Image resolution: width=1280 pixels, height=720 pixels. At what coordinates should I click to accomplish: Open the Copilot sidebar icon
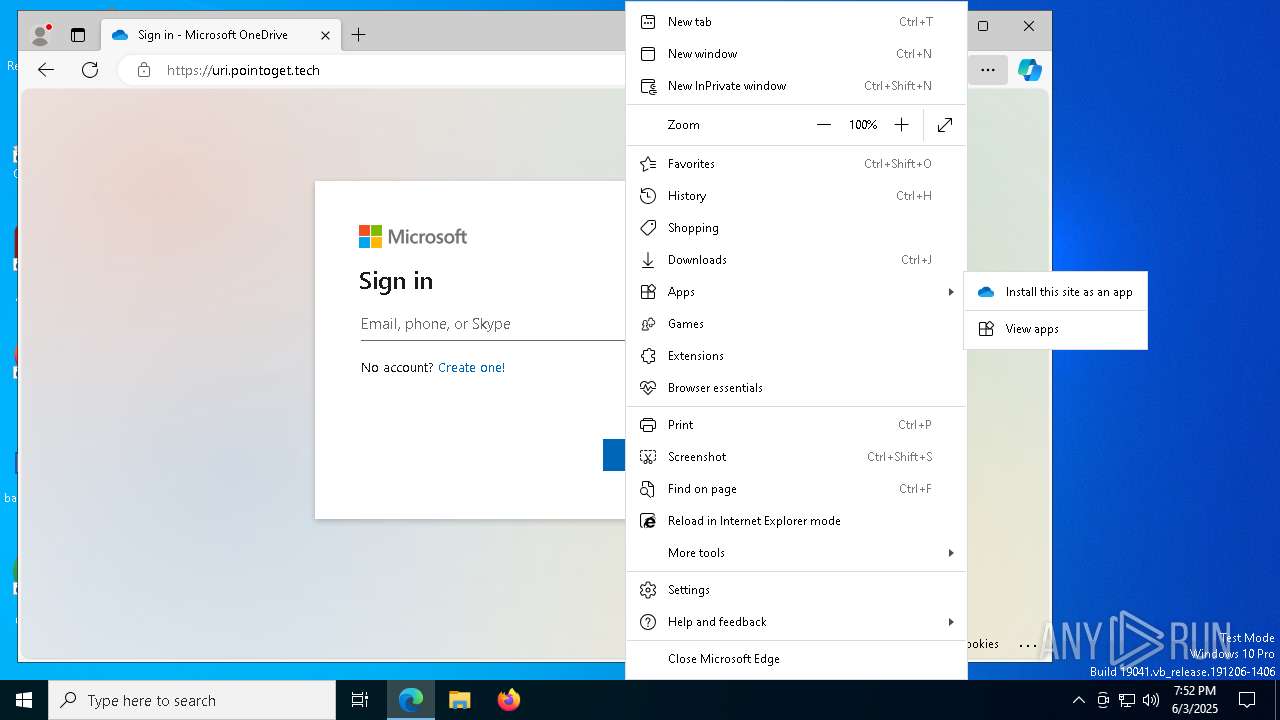point(1030,70)
